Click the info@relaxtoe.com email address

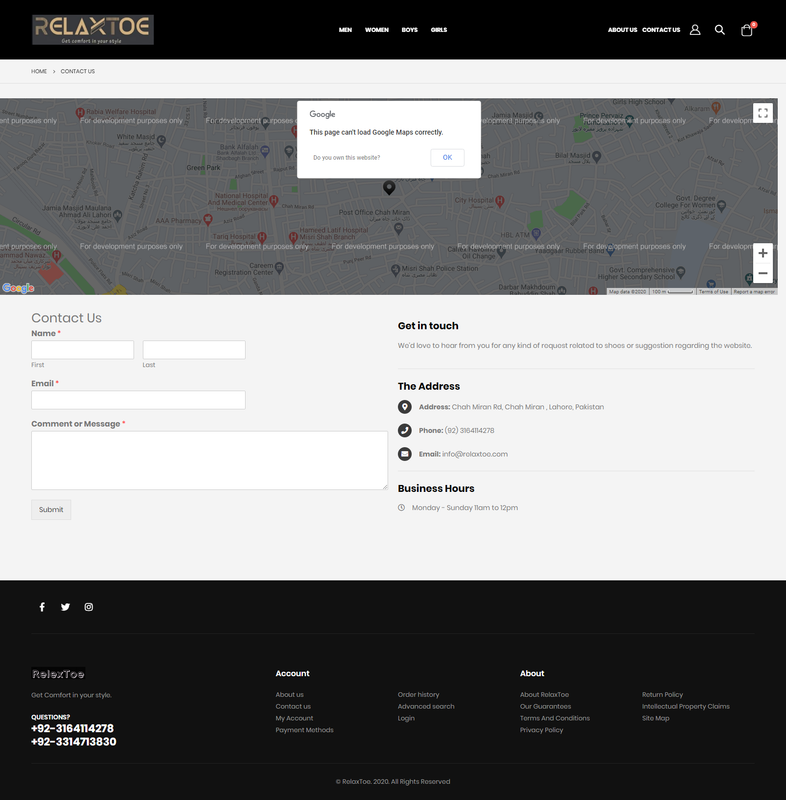[475, 454]
